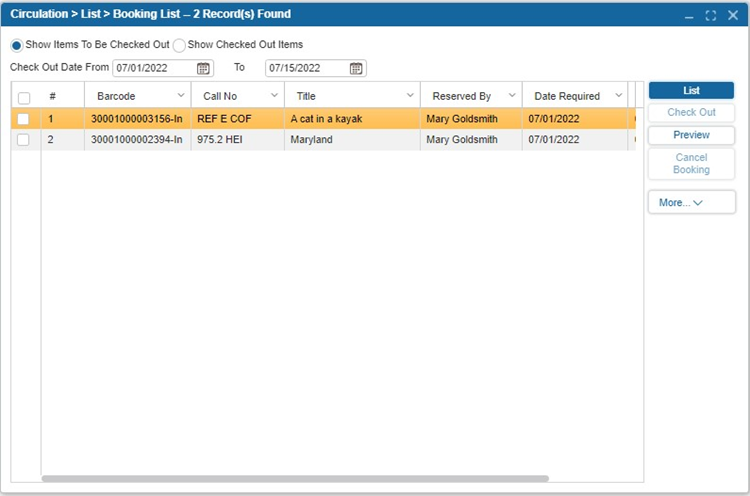Open calendar picker for Check Out Date From
750x496 pixels.
click(203, 68)
